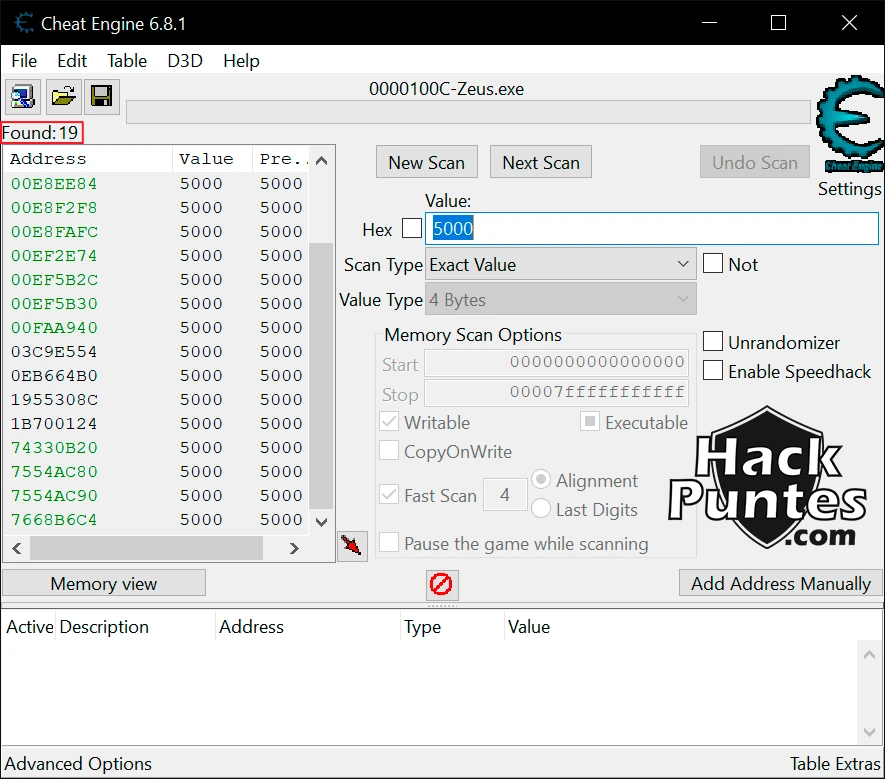Open the File menu
The image size is (885, 779).
(24, 61)
